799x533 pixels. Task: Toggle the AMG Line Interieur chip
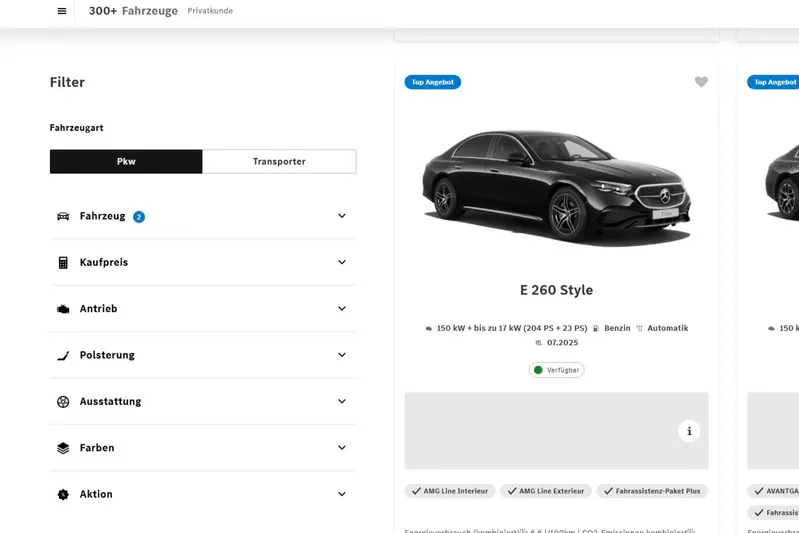tap(449, 491)
